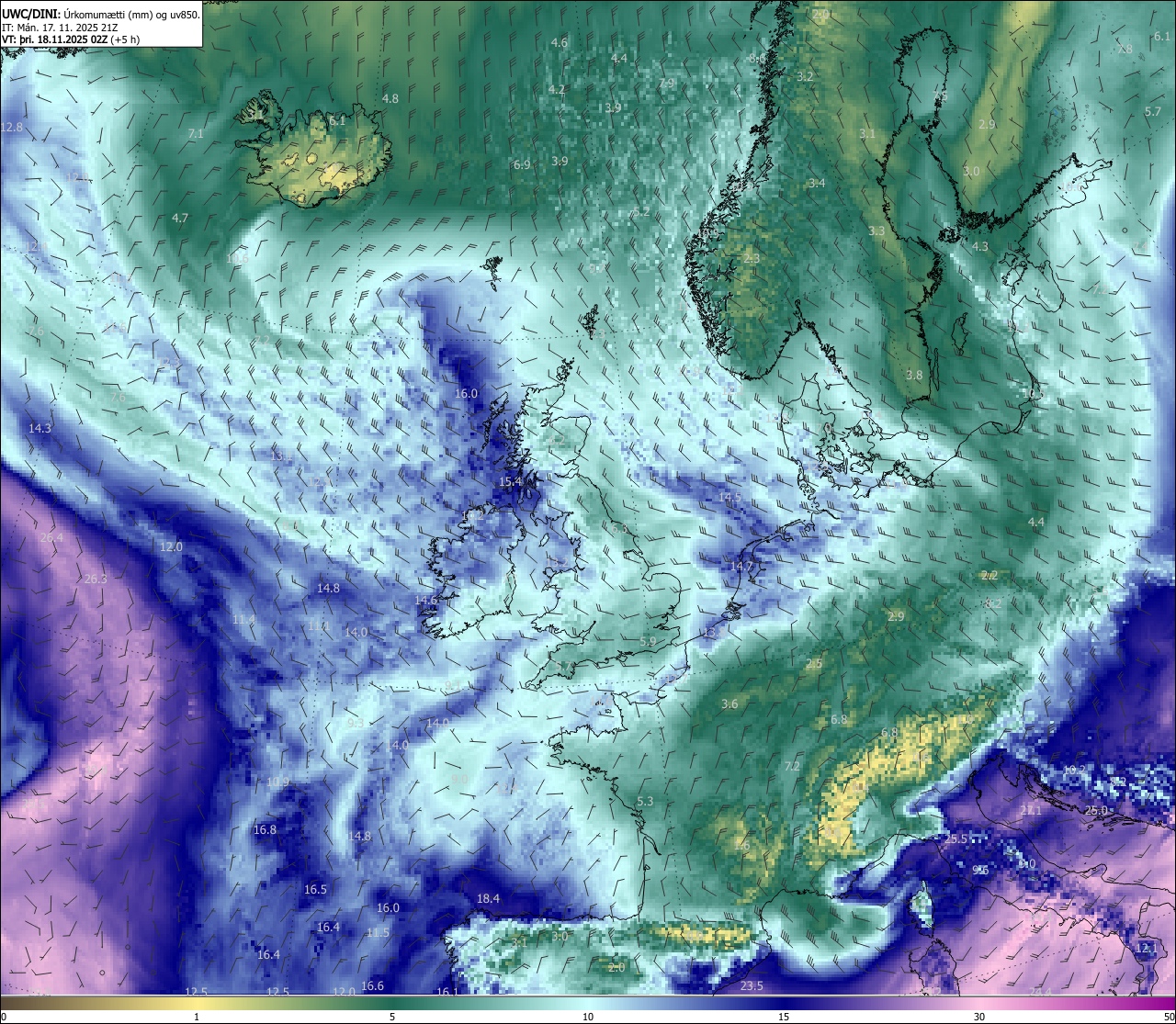The height and width of the screenshot is (1024, 1176).
Task: Click the 26.3 value in the Atlantic
Action: [96, 579]
